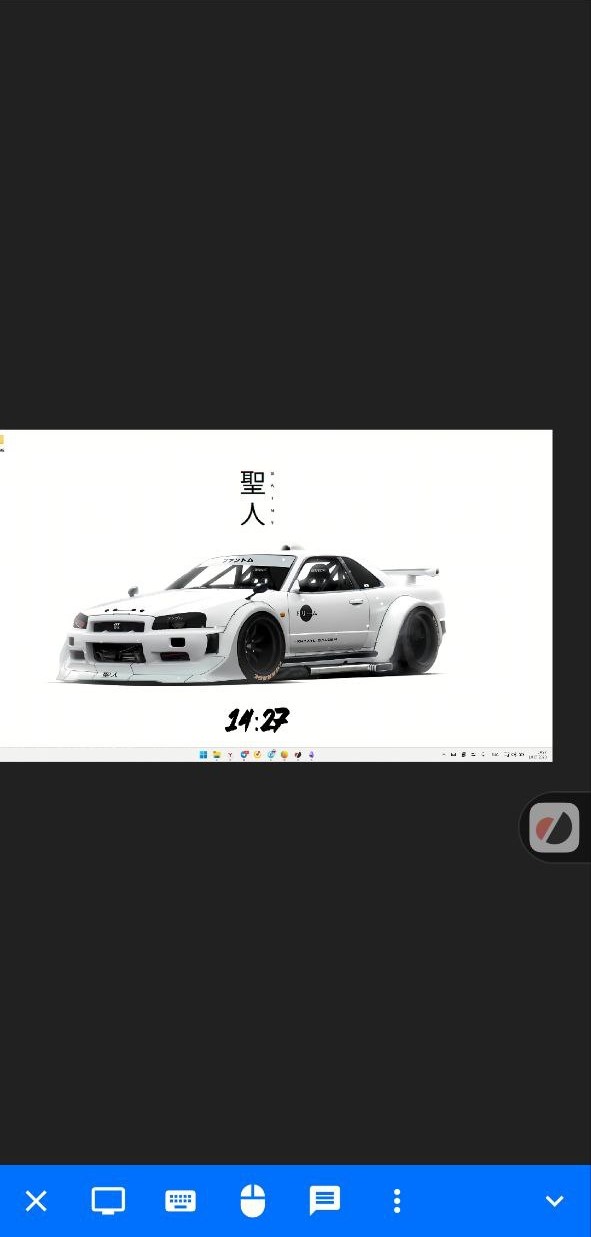Open the monitor display settings icon
The width and height of the screenshot is (591, 1237).
point(108,1200)
